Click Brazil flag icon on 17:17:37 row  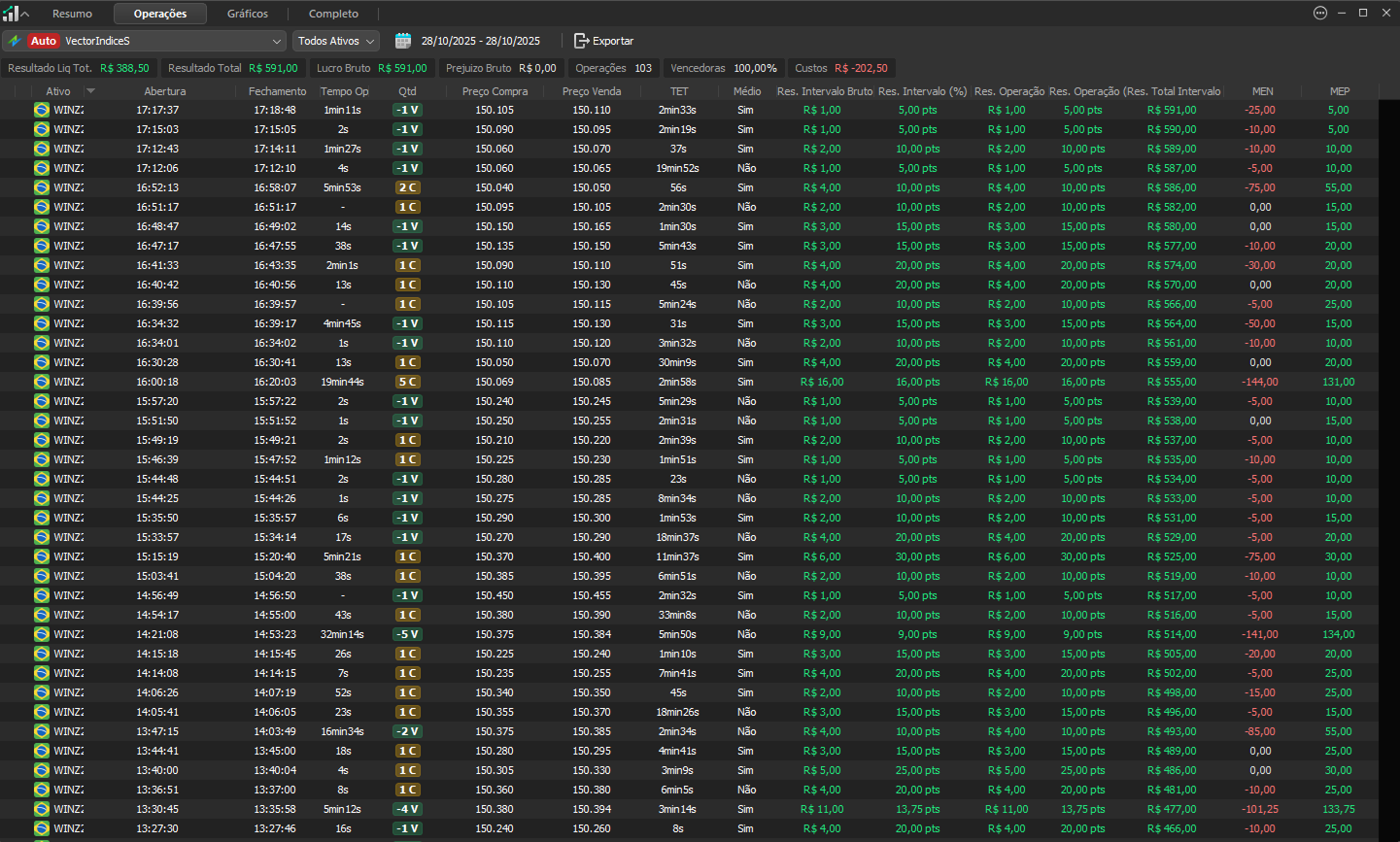coord(41,110)
